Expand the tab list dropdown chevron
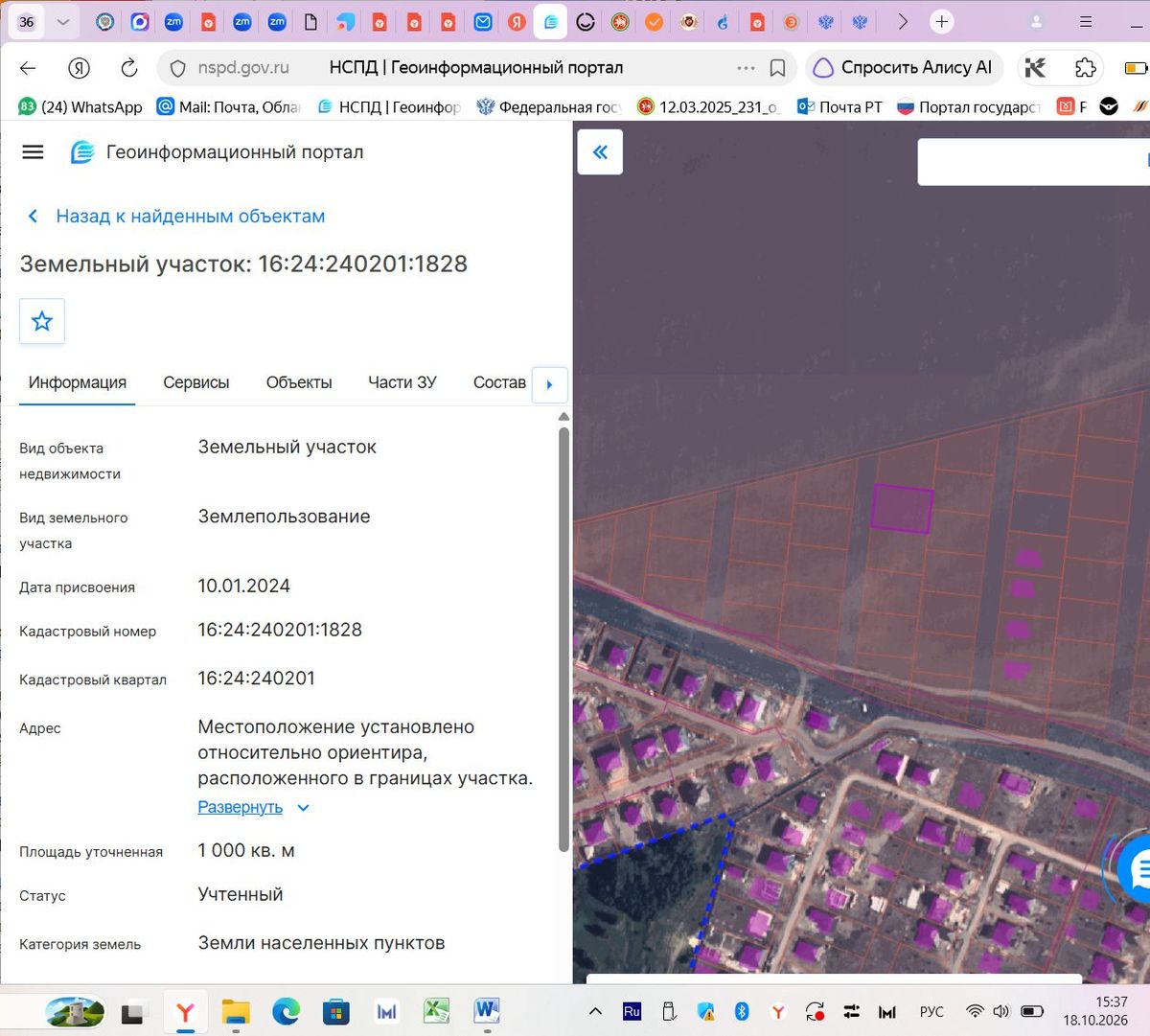 click(63, 21)
